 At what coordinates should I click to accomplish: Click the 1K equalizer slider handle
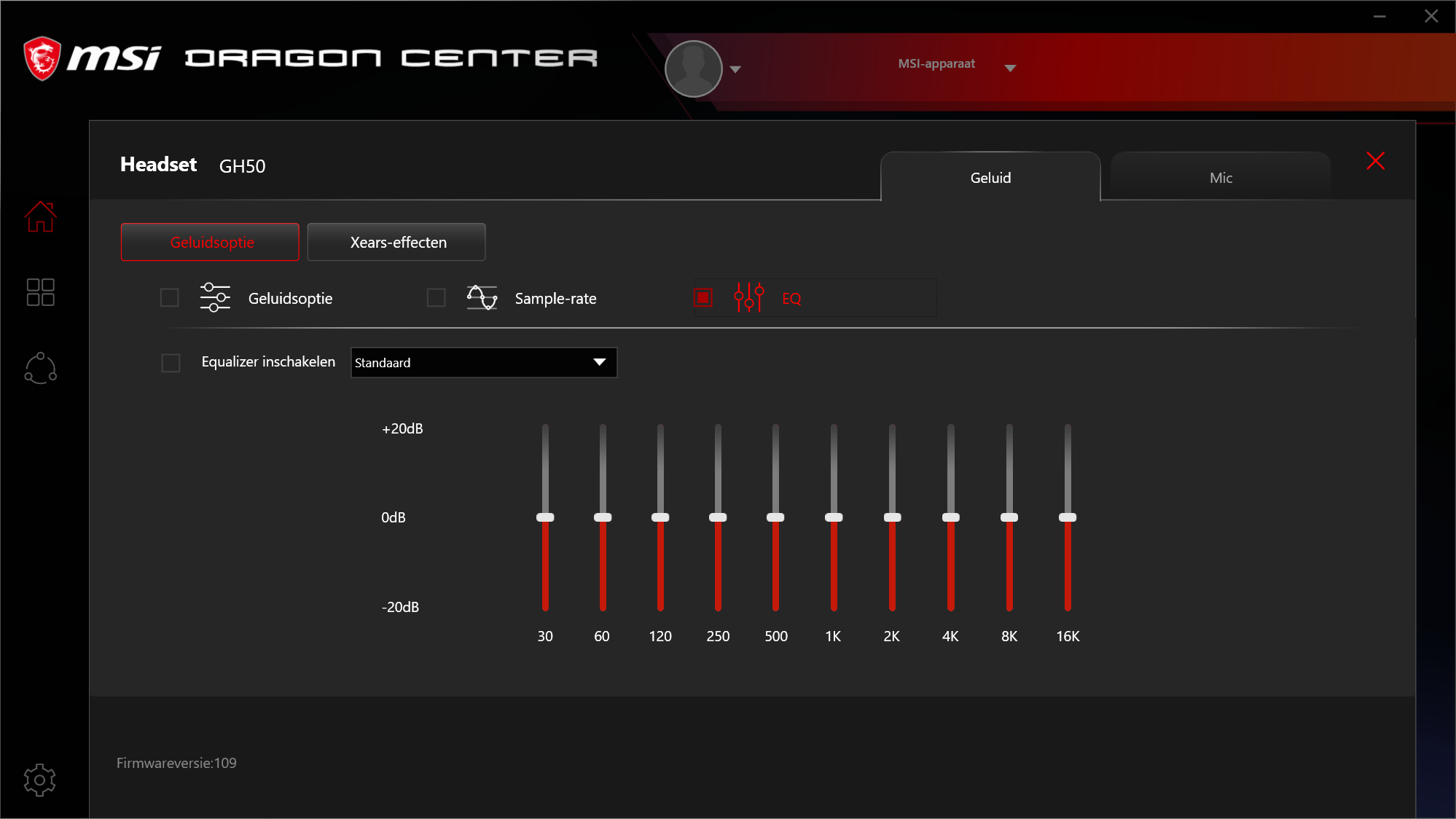coord(834,517)
